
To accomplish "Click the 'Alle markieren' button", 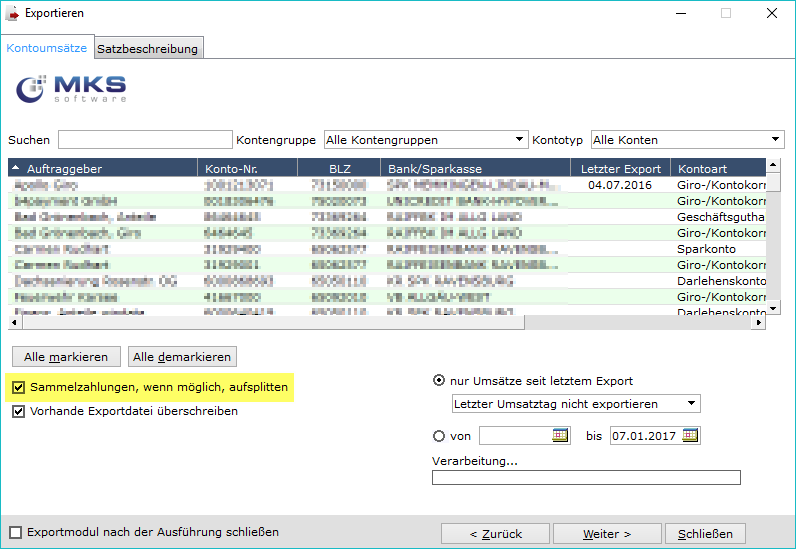I will (x=66, y=357).
